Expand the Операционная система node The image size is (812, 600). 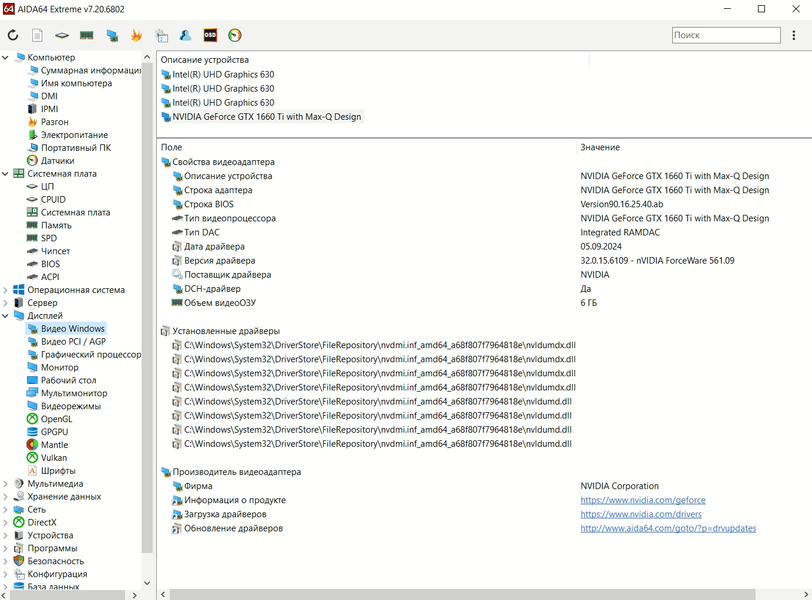6,290
